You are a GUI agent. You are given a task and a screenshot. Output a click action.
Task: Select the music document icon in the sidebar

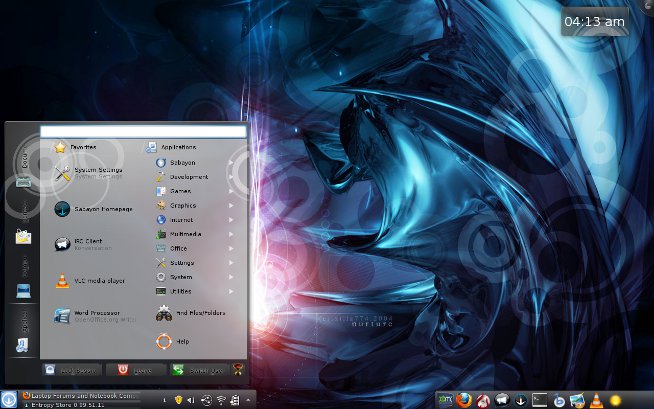(22, 345)
